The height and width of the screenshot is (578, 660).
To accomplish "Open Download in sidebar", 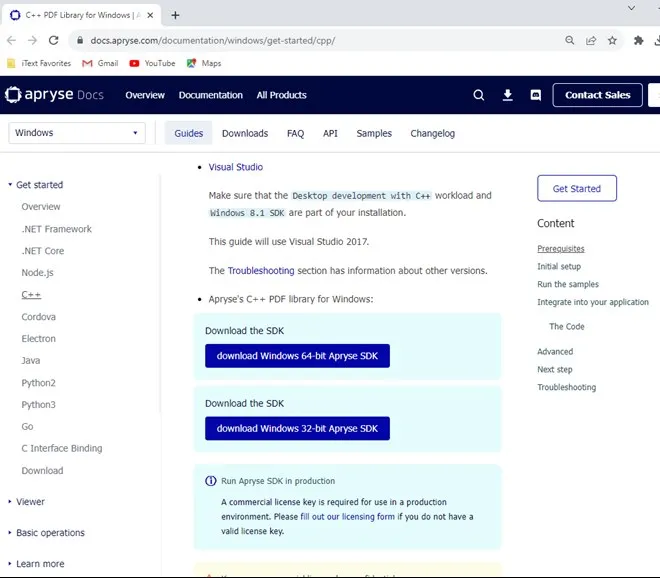I will coord(42,471).
